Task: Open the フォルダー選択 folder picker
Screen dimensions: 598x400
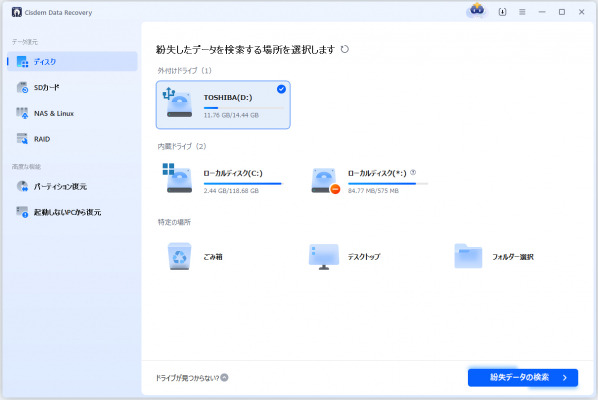Action: coord(494,257)
